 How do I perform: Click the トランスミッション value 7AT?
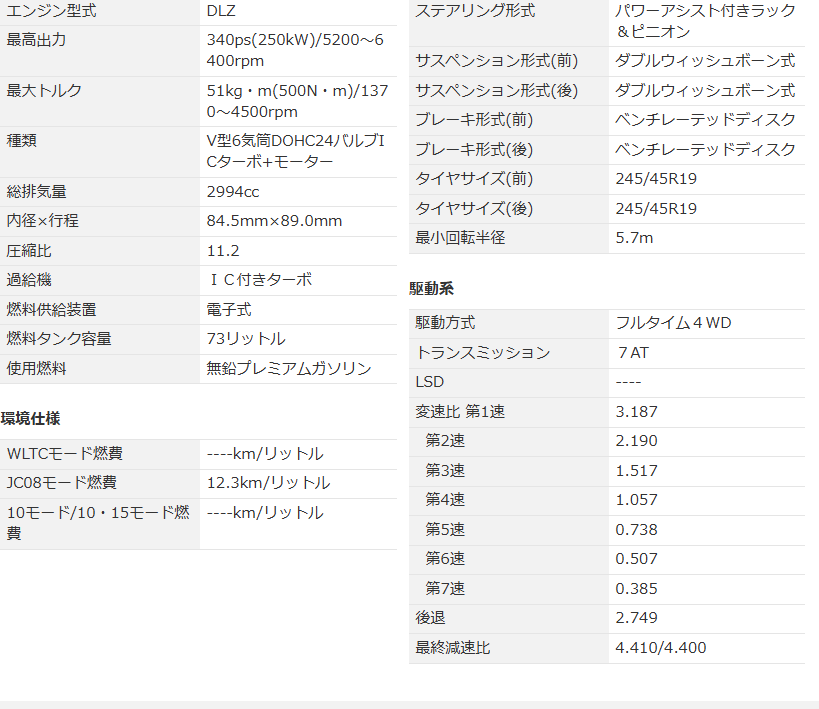pos(633,353)
